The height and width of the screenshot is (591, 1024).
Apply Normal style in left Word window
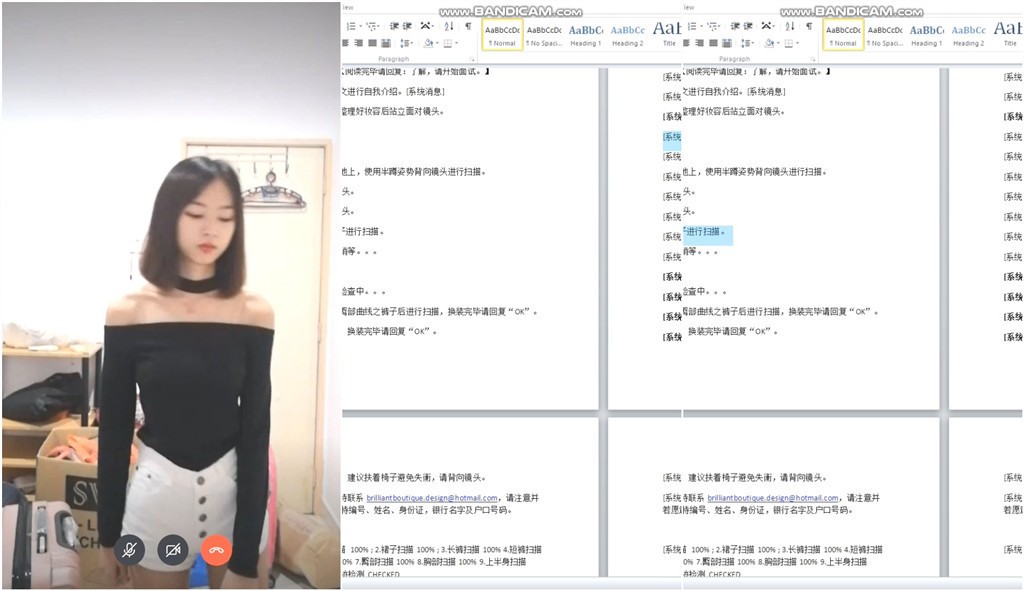click(502, 35)
